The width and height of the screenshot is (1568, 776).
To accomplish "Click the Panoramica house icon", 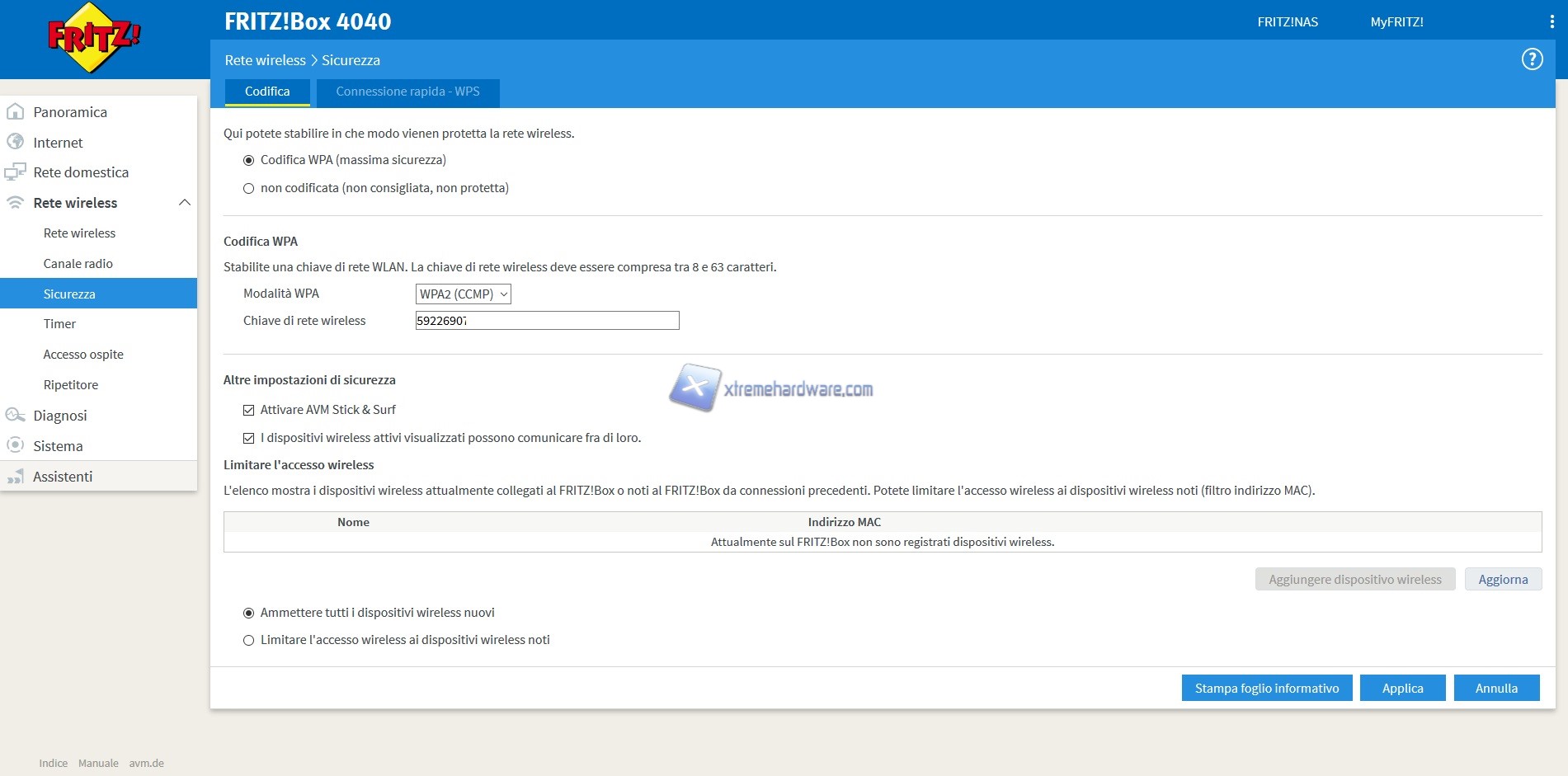I will pyautogui.click(x=15, y=112).
